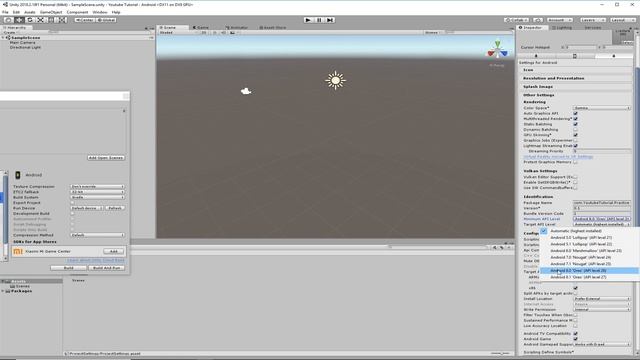This screenshot has height=360, width=640.
Task: Switch to the Lighting tab
Action: point(562,27)
